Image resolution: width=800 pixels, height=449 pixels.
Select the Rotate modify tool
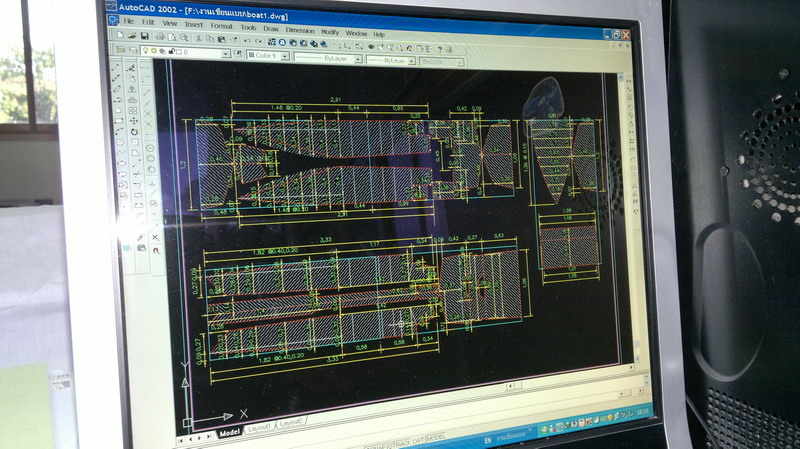134,132
